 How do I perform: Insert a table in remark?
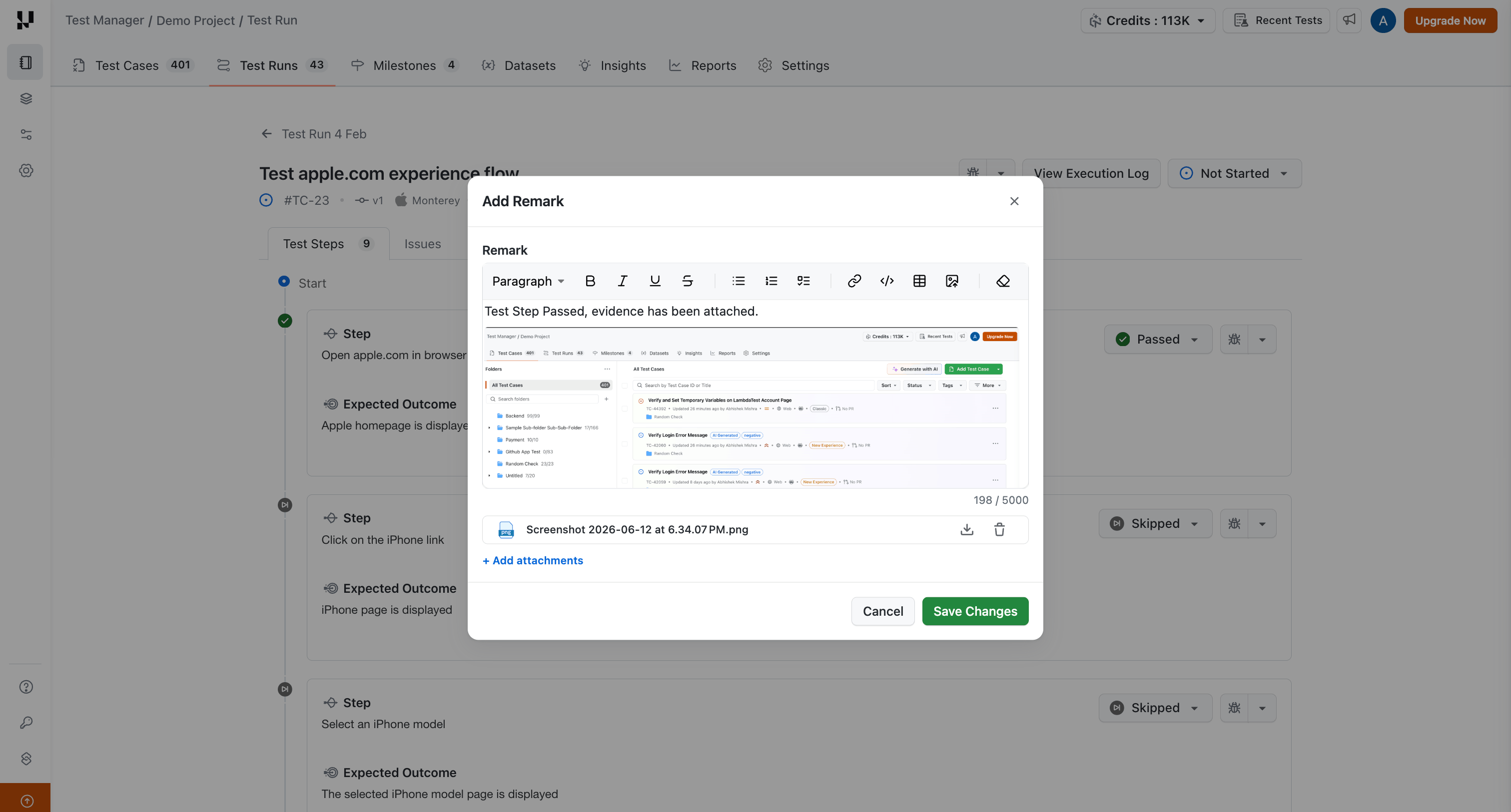click(x=919, y=281)
